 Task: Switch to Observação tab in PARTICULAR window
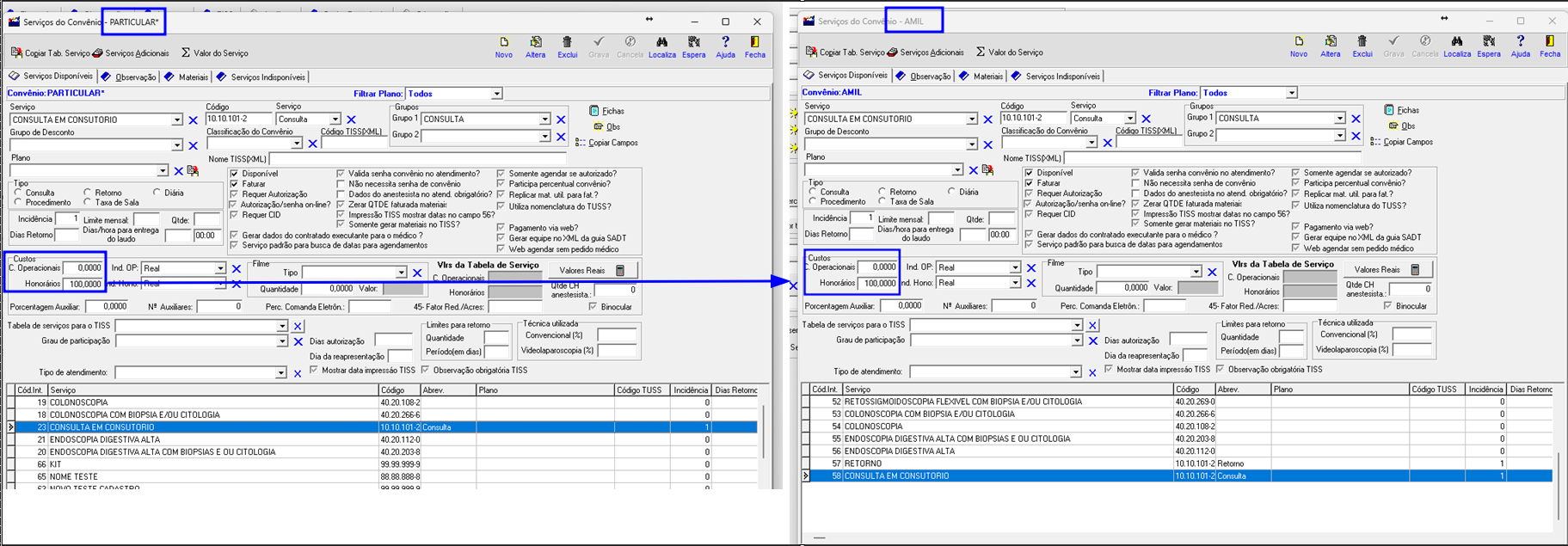click(127, 77)
